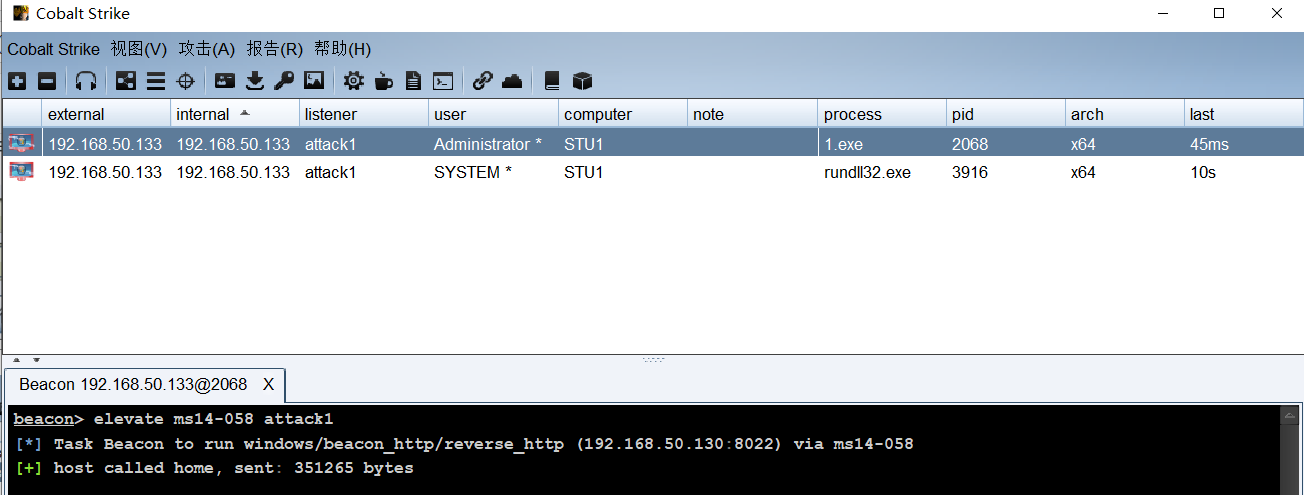Sort by the arch column header
Image resolution: width=1304 pixels, height=495 pixels.
(x=1125, y=114)
